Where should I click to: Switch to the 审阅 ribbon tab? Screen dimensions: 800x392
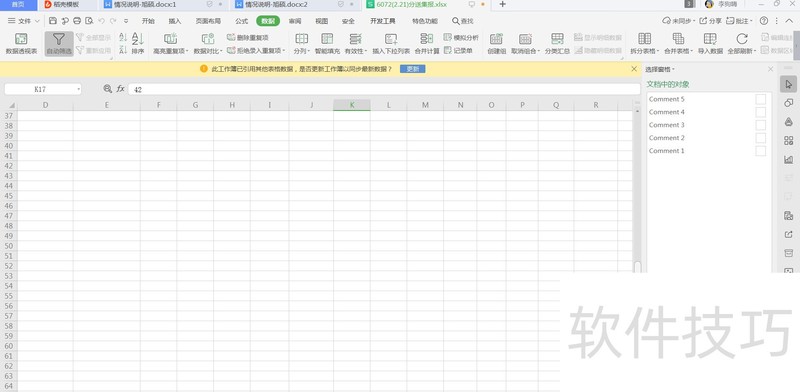tap(295, 21)
